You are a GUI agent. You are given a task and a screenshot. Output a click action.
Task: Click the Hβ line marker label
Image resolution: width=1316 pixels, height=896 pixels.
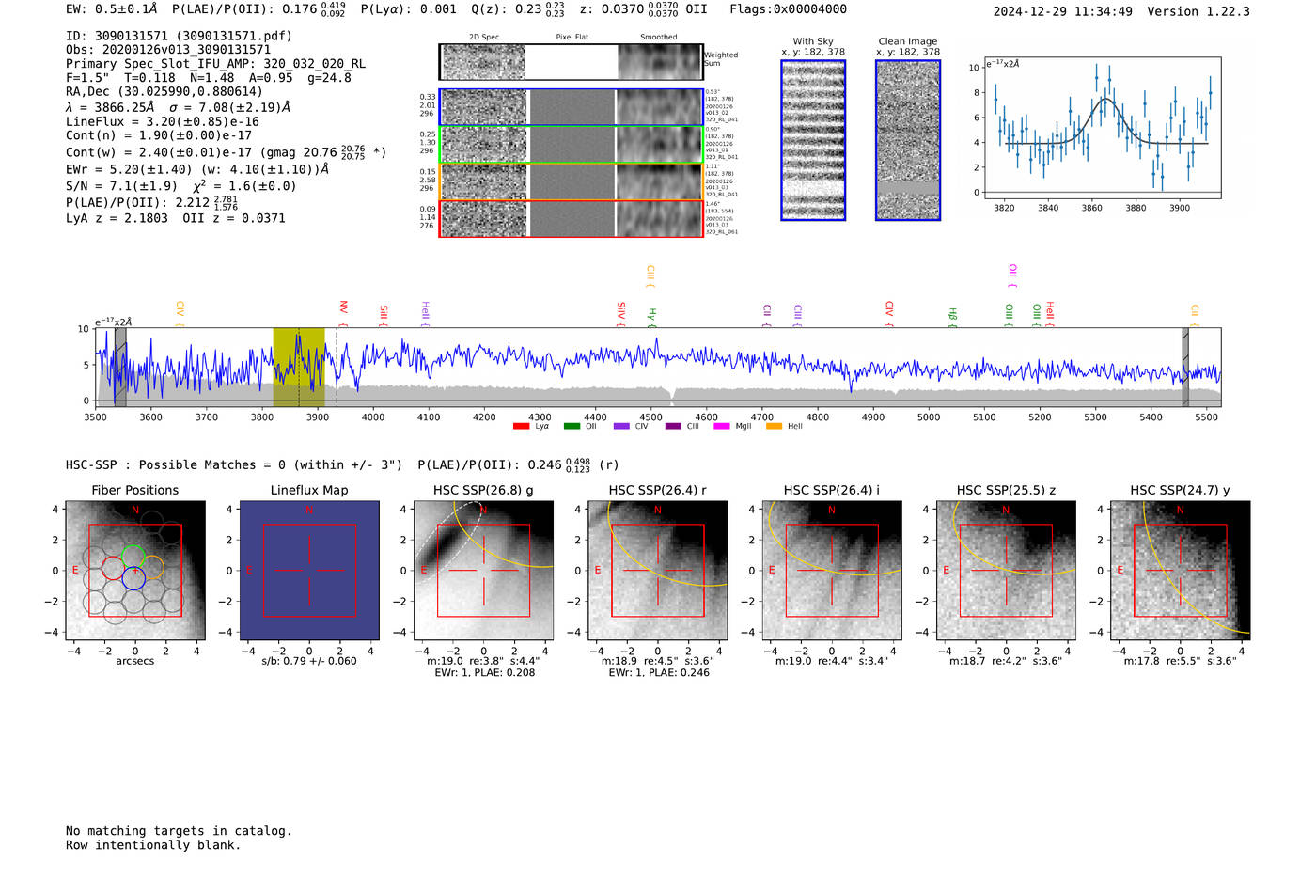pyautogui.click(x=952, y=317)
